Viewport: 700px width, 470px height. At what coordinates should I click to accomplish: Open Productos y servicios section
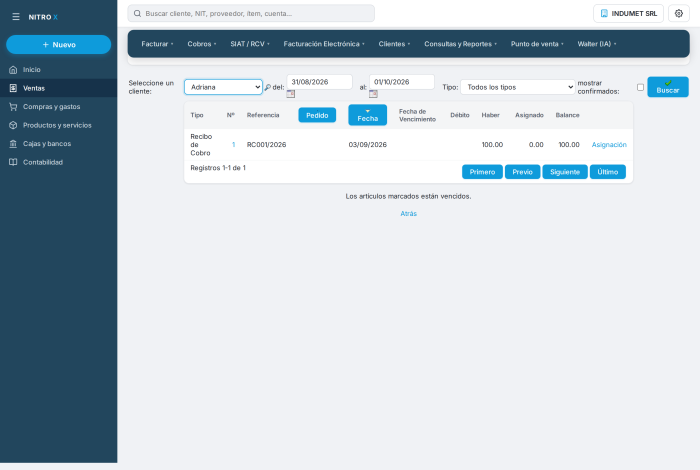[58, 125]
